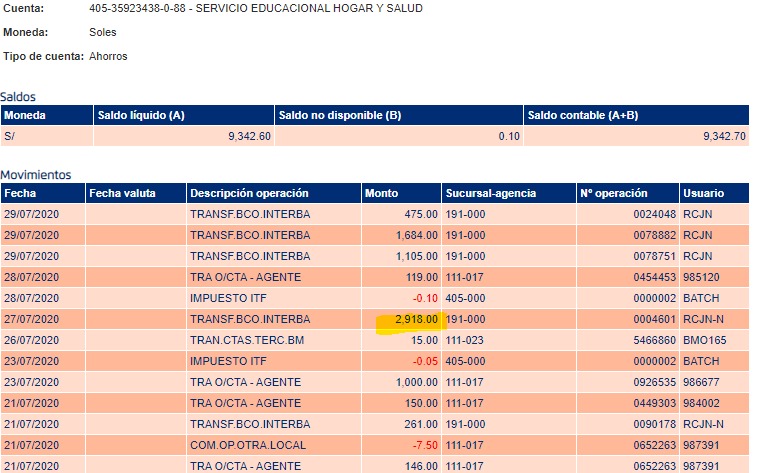The height and width of the screenshot is (473, 770).
Task: Click the negative -7.50 amount
Action: point(423,445)
